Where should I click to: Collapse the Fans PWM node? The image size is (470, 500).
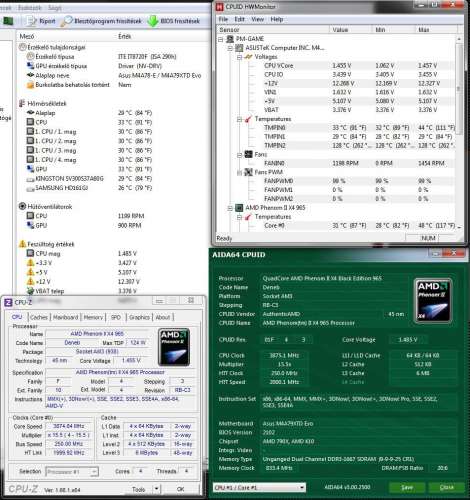(x=239, y=172)
